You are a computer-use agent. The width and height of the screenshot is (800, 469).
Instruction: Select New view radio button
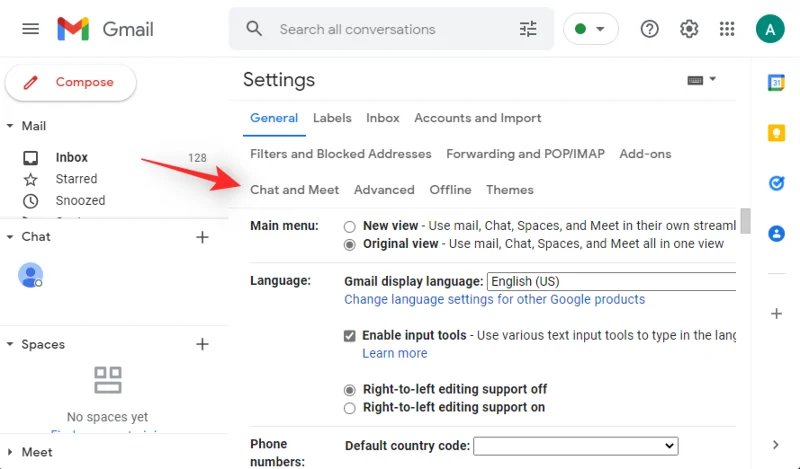pos(349,226)
